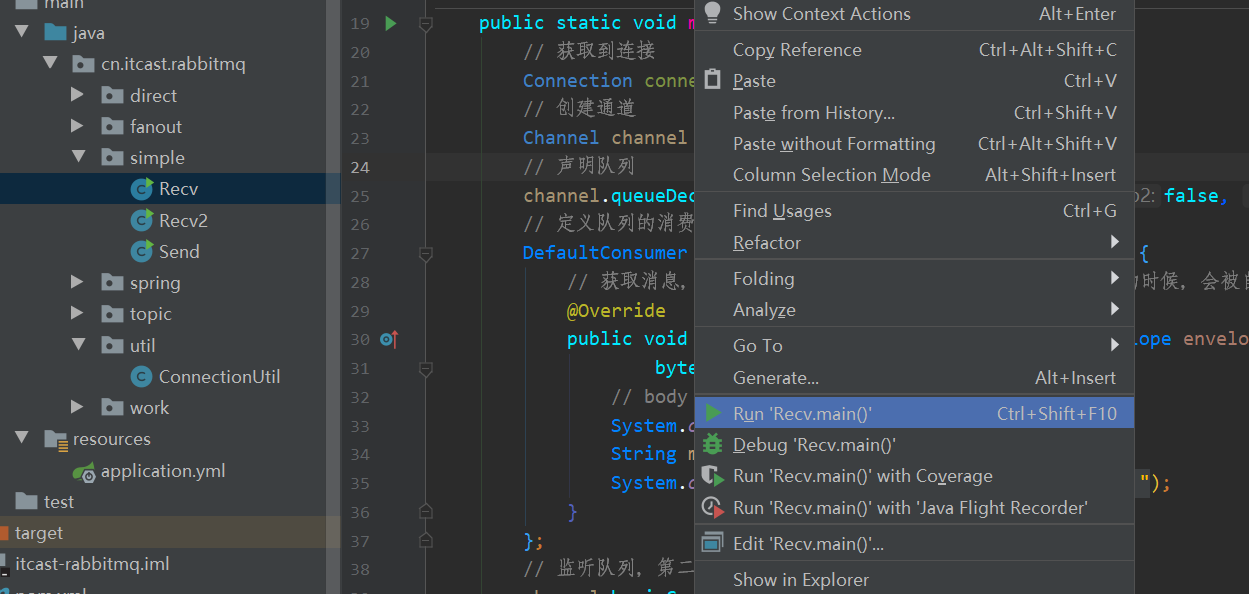Expand the topic package arrow
Viewport: 1249px width, 594px height.
(x=78, y=314)
